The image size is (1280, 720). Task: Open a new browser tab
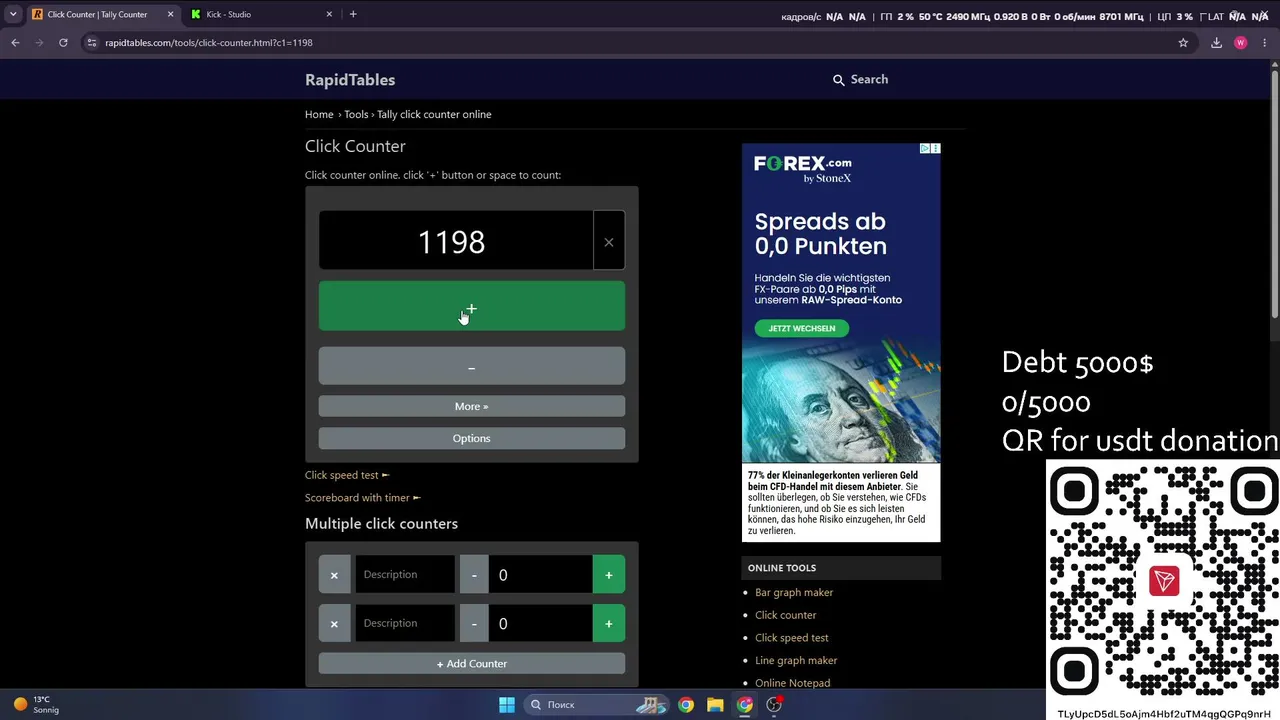[x=353, y=14]
